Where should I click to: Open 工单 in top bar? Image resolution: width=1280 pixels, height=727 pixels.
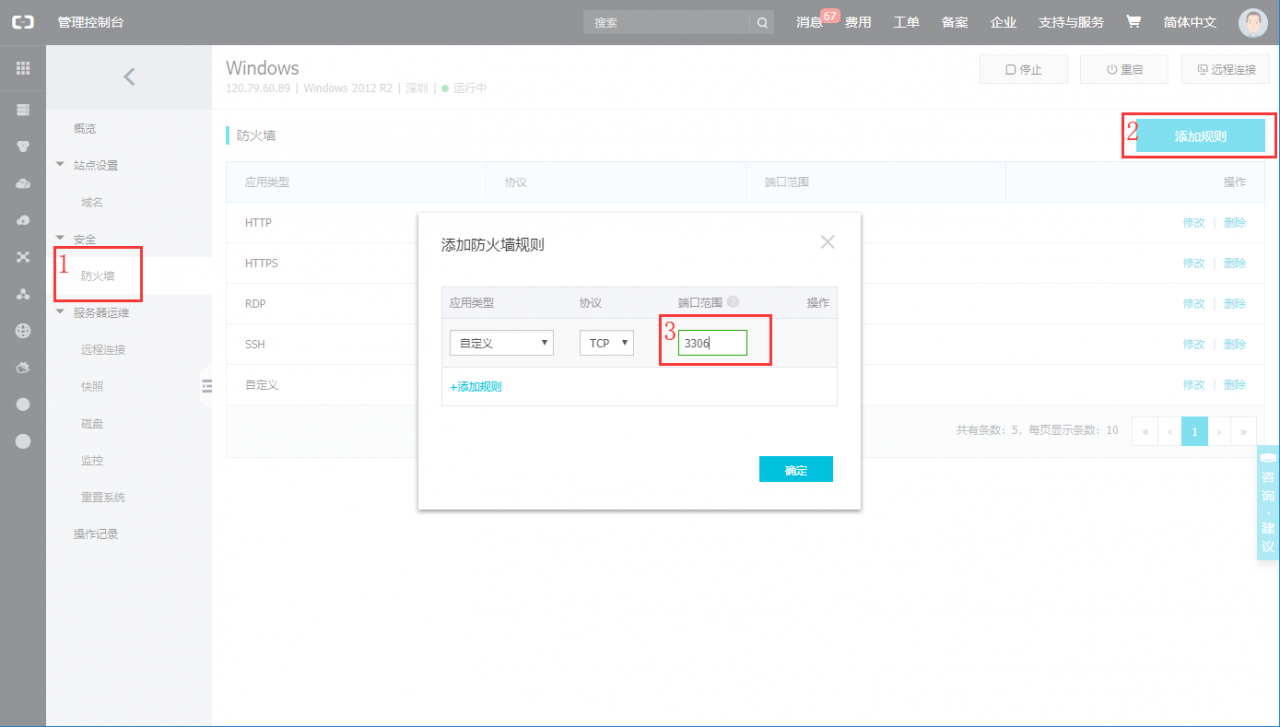click(906, 22)
